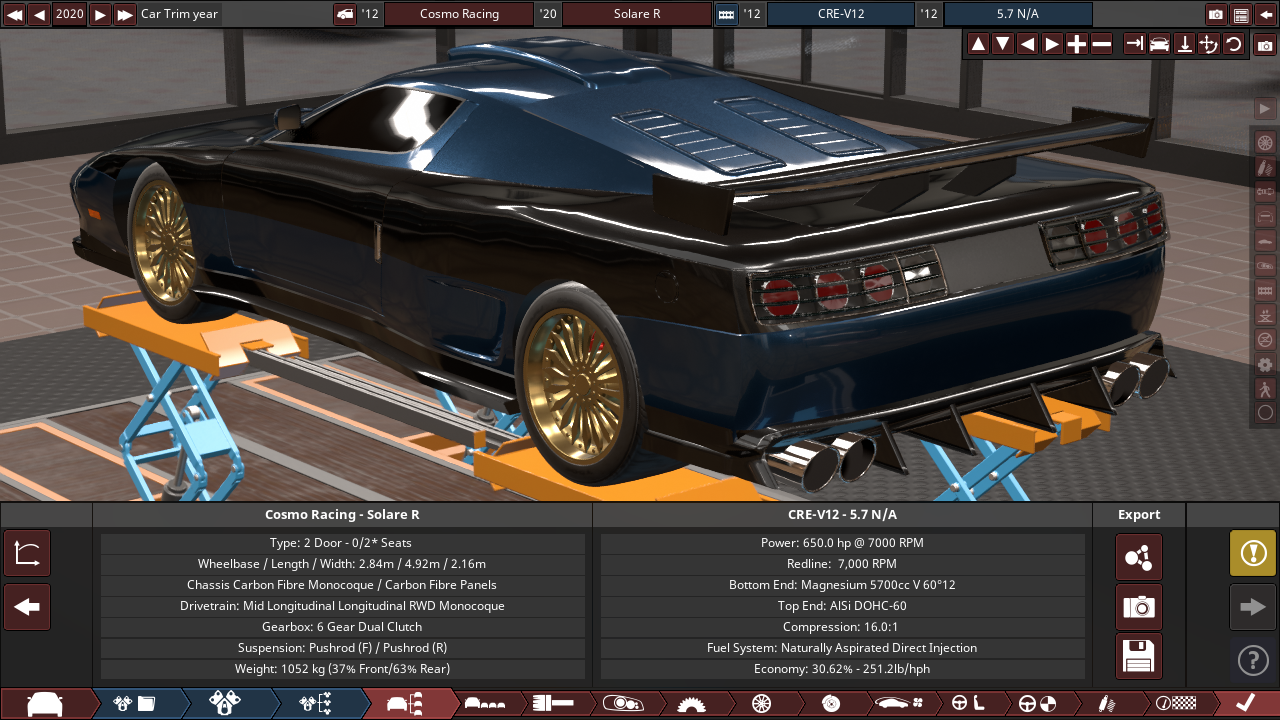The image size is (1280, 720).
Task: Open the body variants tab
Action: tap(486, 703)
